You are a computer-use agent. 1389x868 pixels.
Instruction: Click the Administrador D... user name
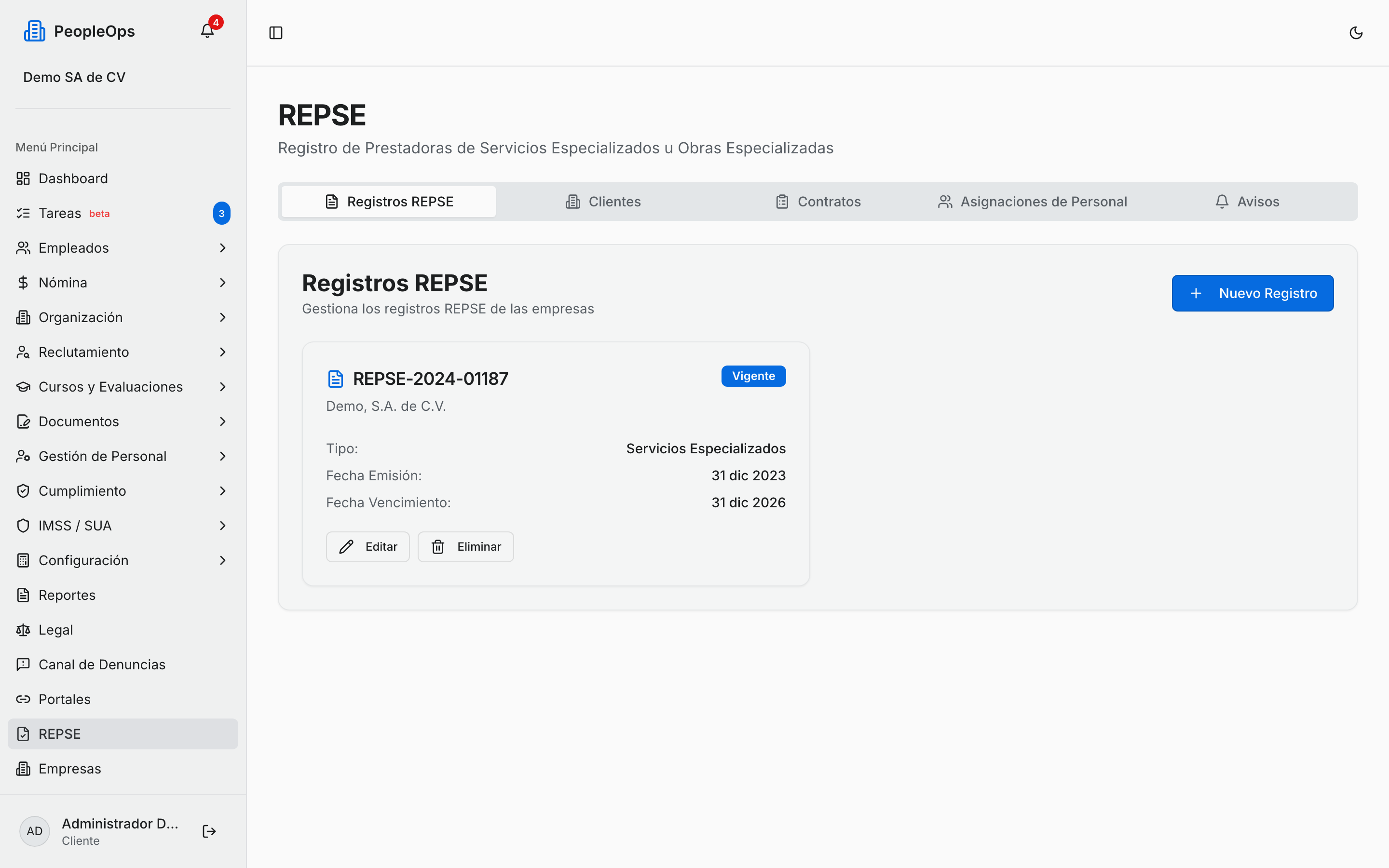pos(120,823)
